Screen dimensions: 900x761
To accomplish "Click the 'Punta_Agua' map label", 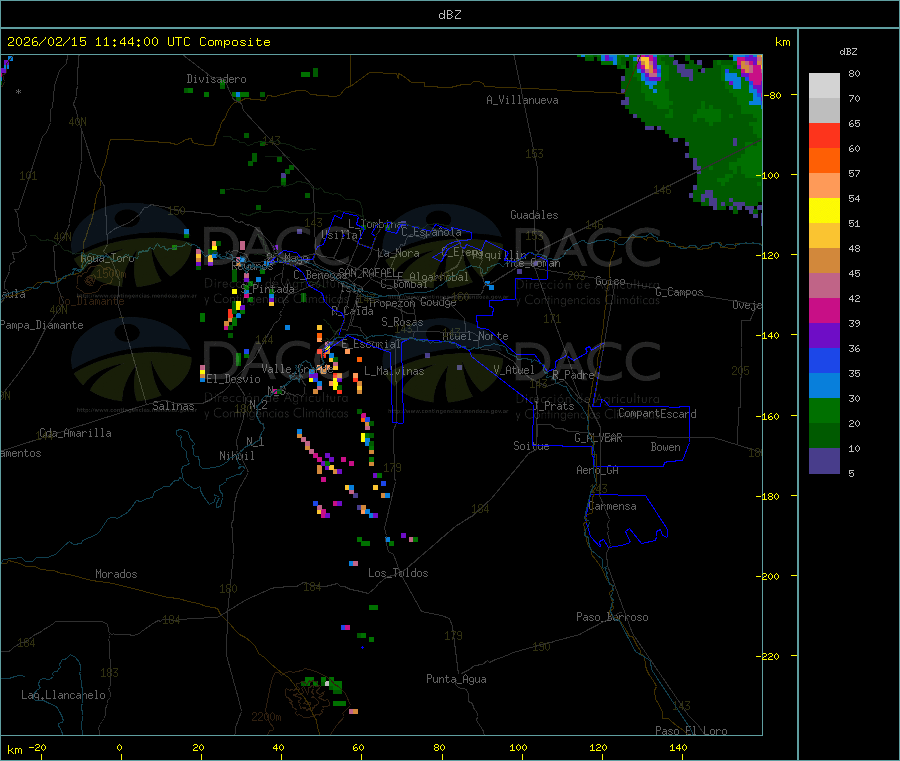I will tap(456, 680).
